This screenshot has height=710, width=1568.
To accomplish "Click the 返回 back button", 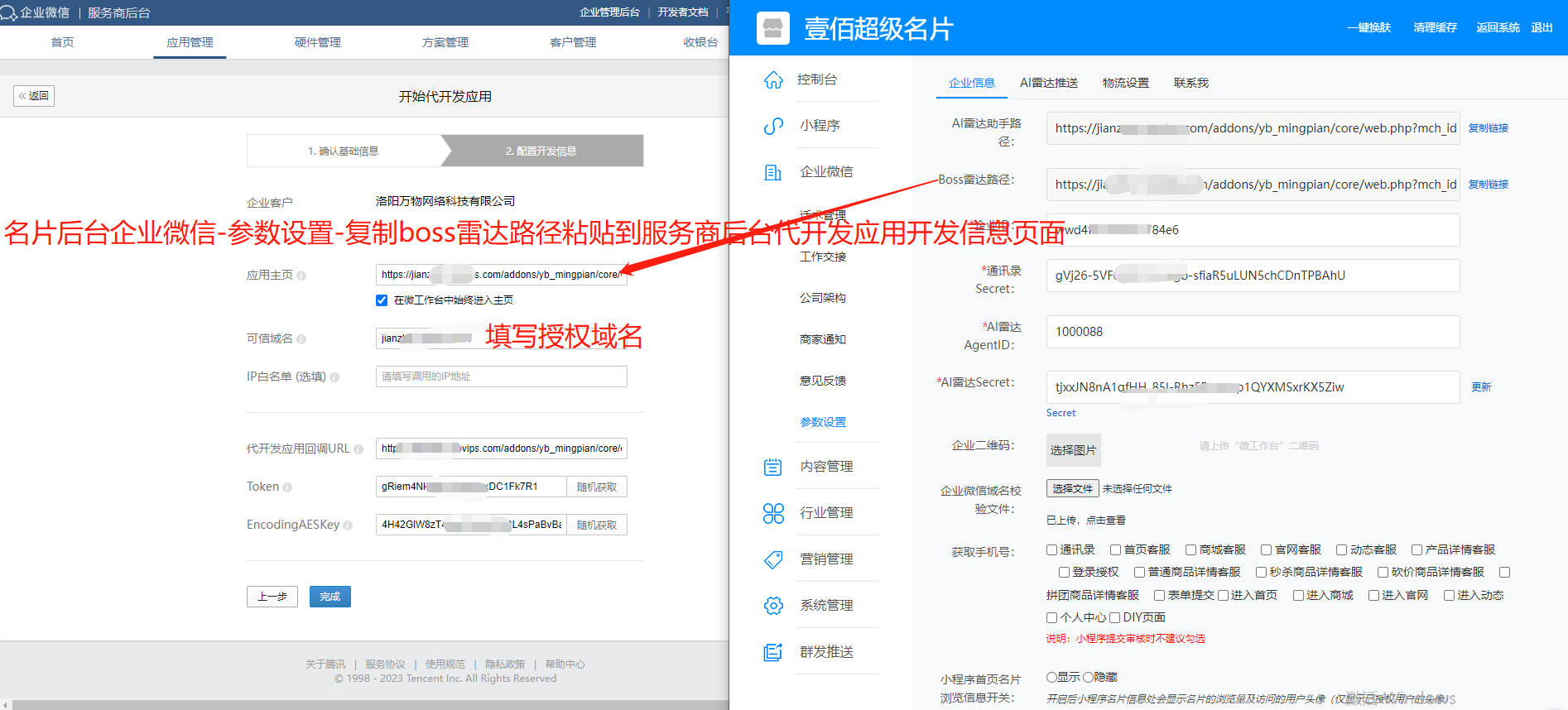I will click(x=34, y=96).
